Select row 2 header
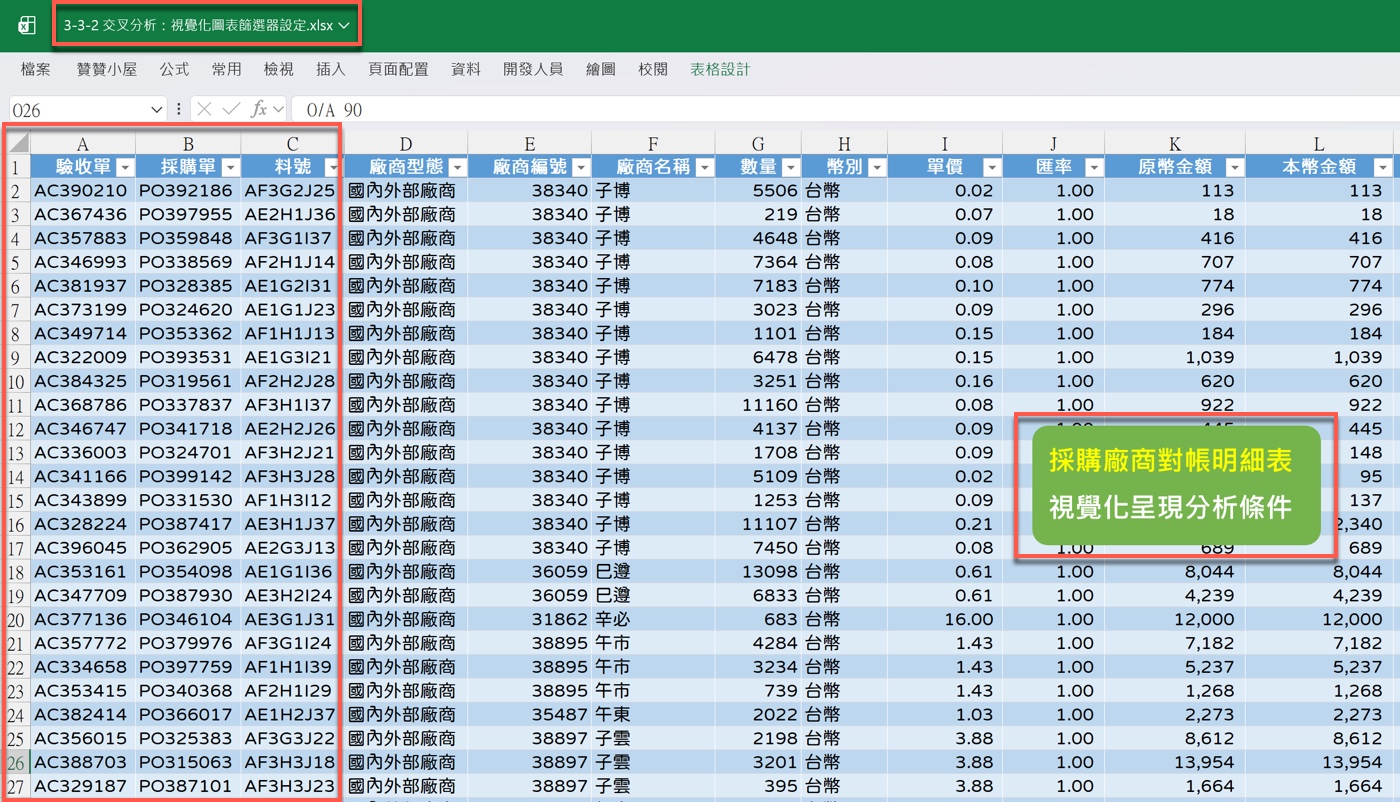 [16, 190]
